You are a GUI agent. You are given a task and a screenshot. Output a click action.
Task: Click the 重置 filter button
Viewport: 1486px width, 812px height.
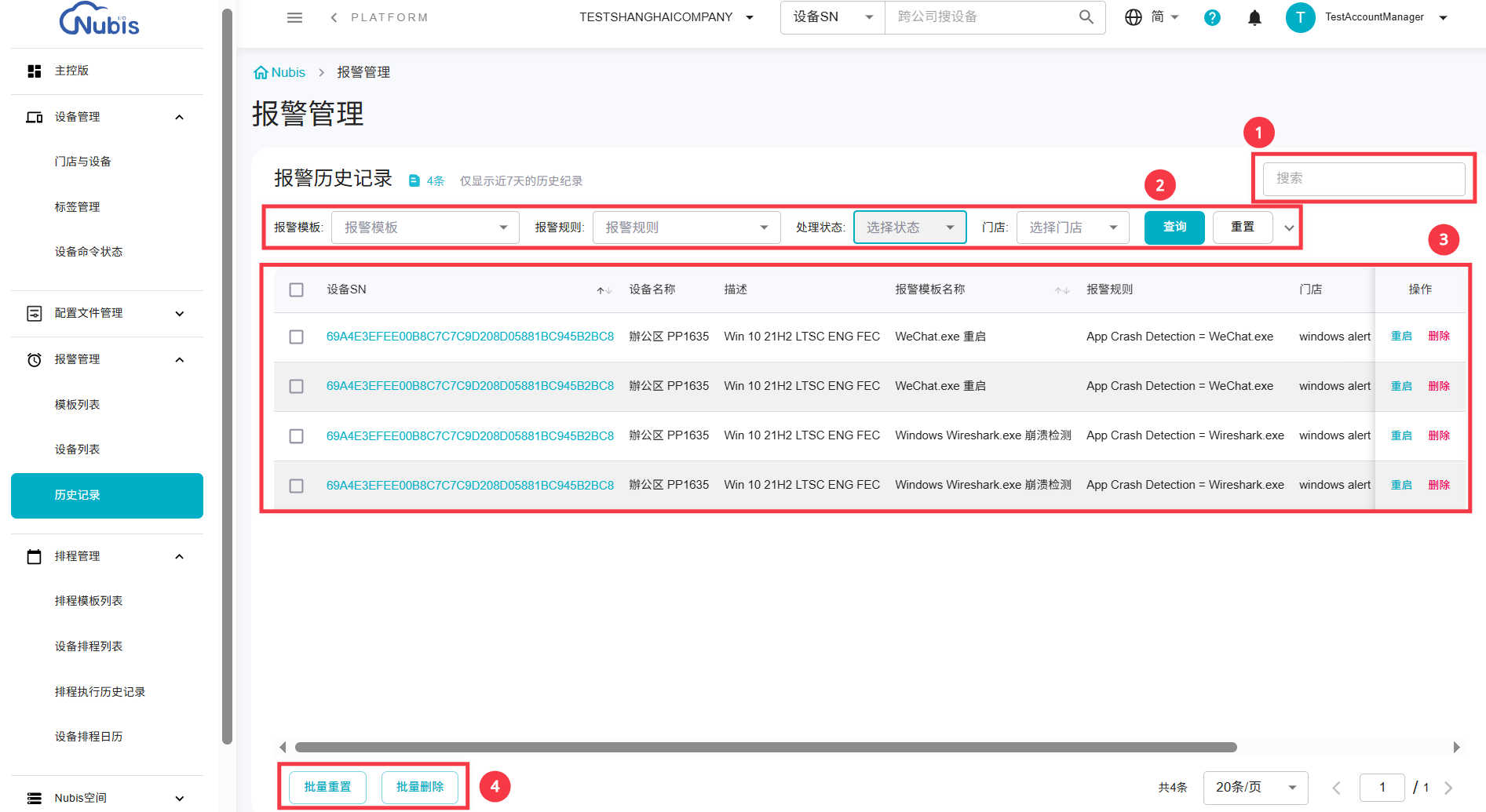tap(1243, 228)
